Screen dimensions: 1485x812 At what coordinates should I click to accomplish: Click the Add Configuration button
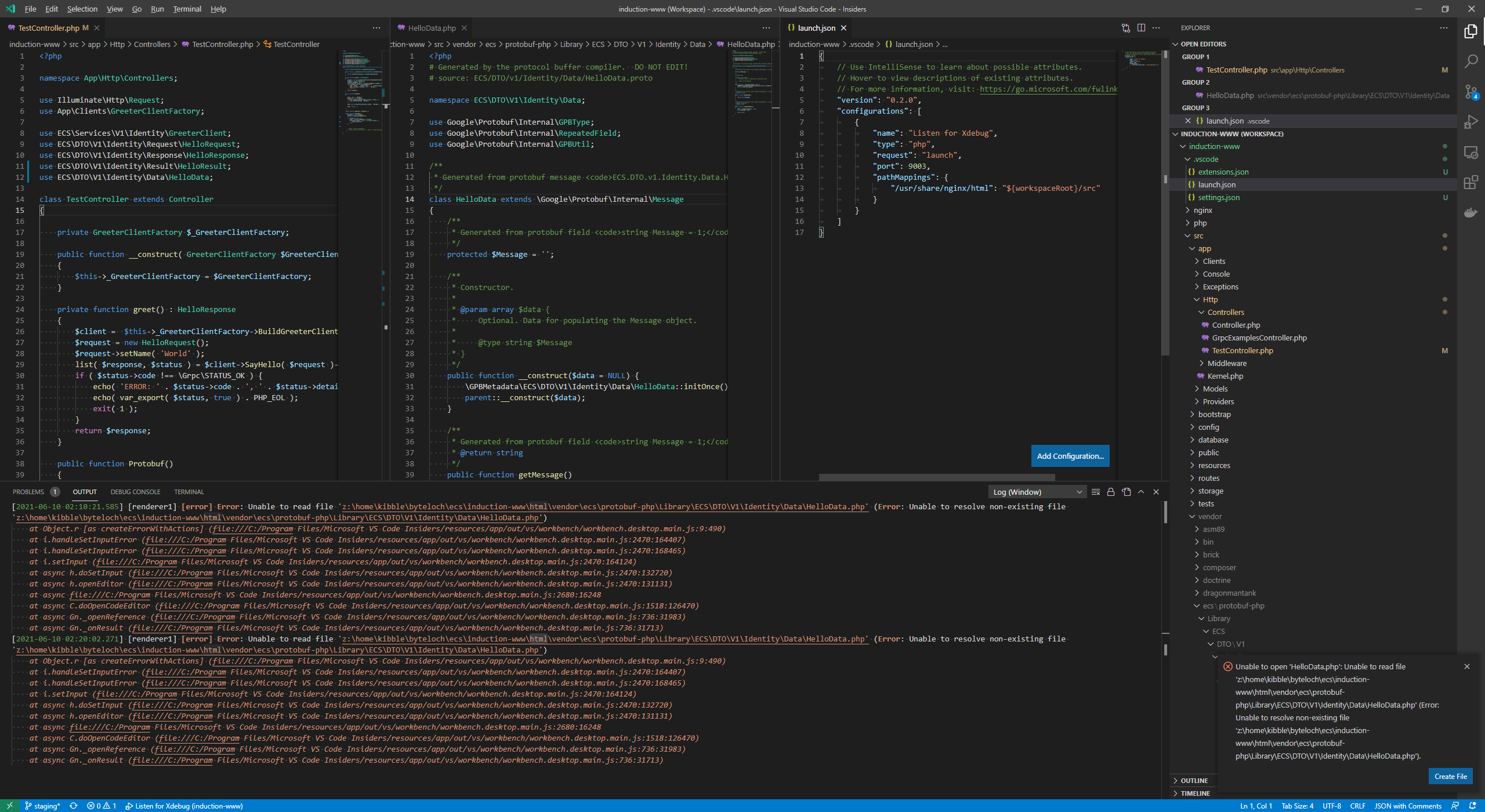pyautogui.click(x=1070, y=456)
